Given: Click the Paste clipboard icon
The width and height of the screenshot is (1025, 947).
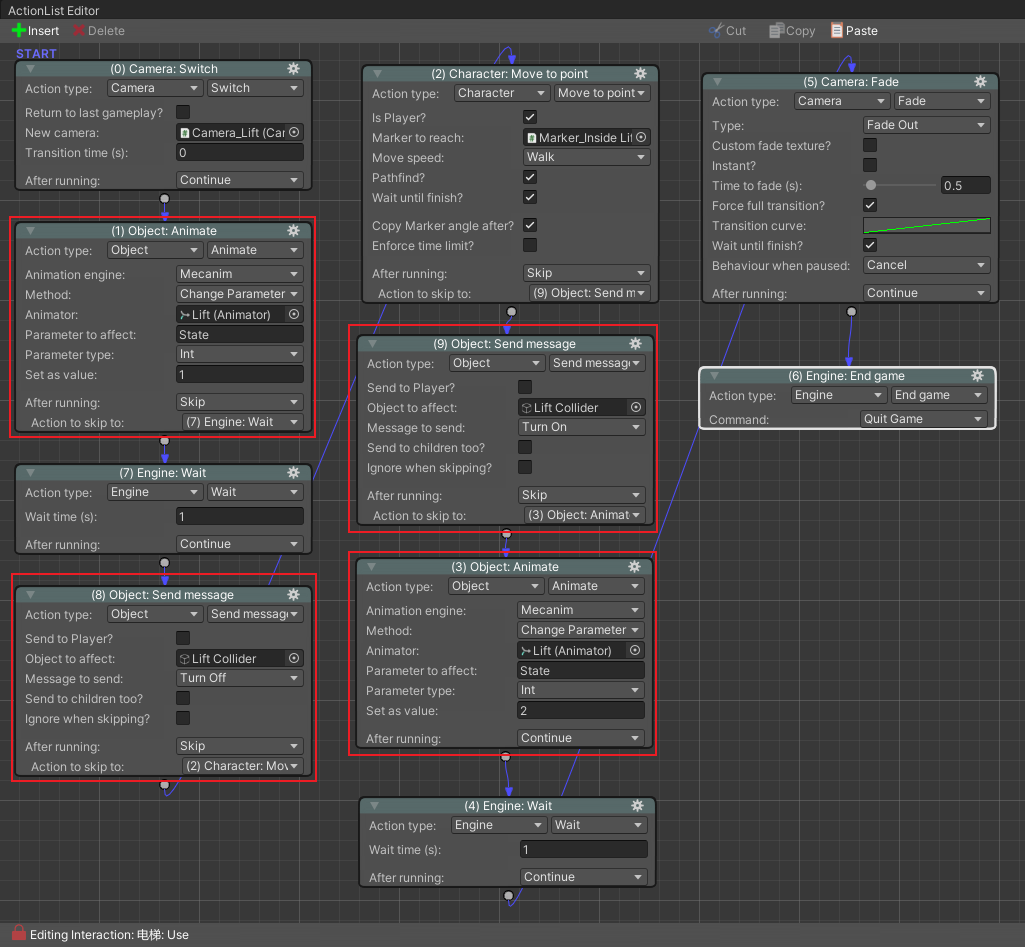Looking at the screenshot, I should [x=837, y=31].
